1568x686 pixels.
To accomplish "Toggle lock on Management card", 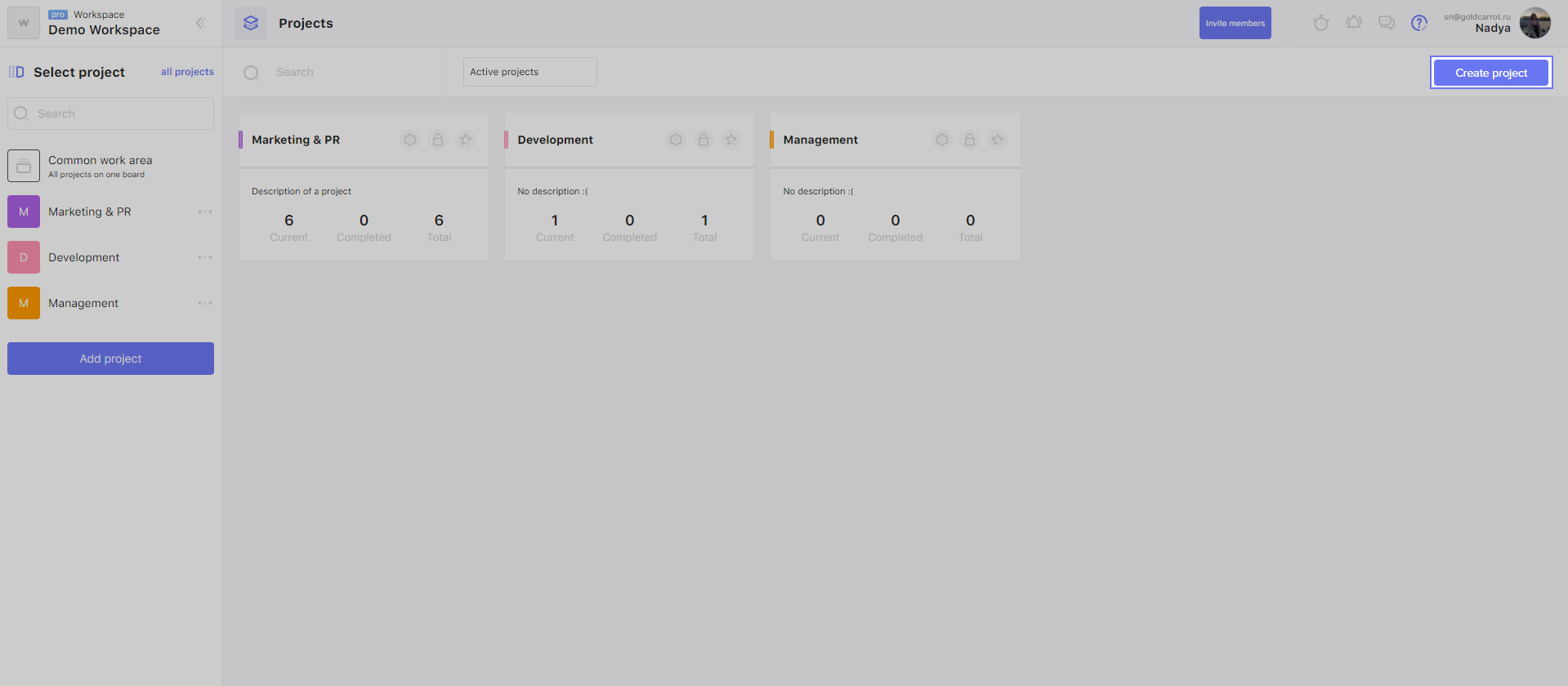I will (x=970, y=140).
